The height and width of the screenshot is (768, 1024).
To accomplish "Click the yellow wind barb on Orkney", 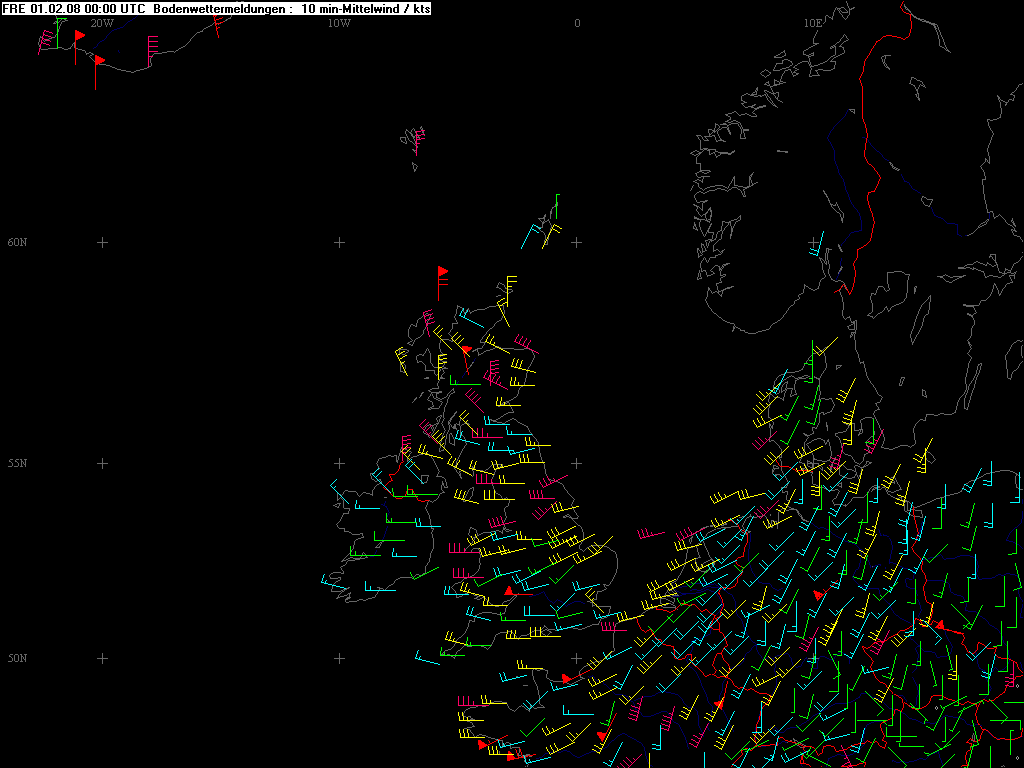I will (x=508, y=290).
